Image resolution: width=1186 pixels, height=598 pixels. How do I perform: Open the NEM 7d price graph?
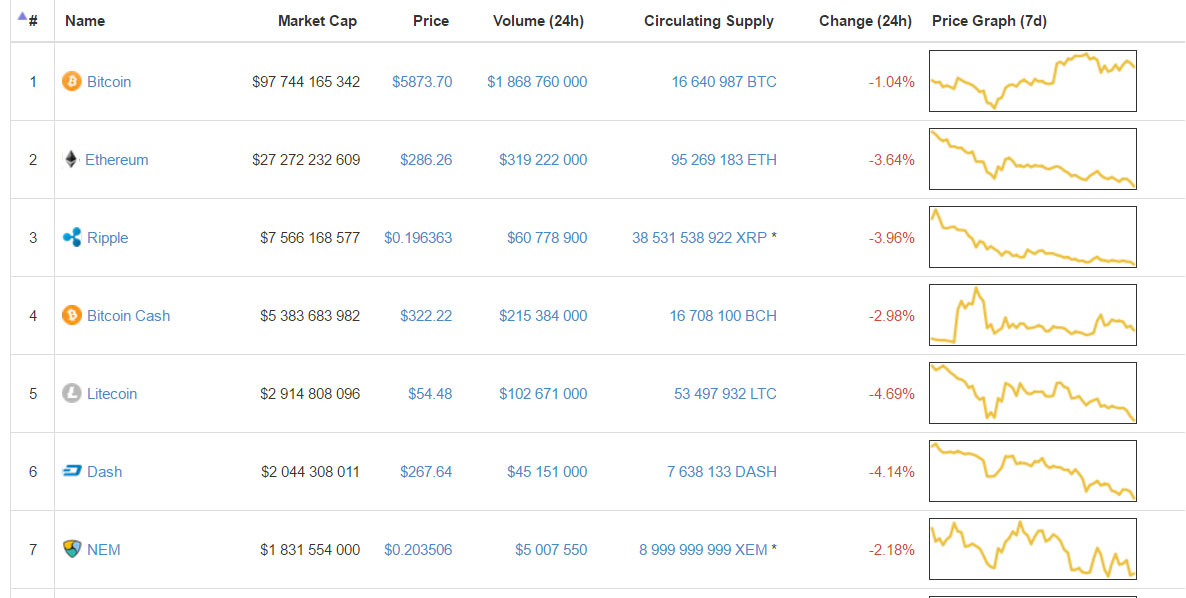[x=1032, y=549]
